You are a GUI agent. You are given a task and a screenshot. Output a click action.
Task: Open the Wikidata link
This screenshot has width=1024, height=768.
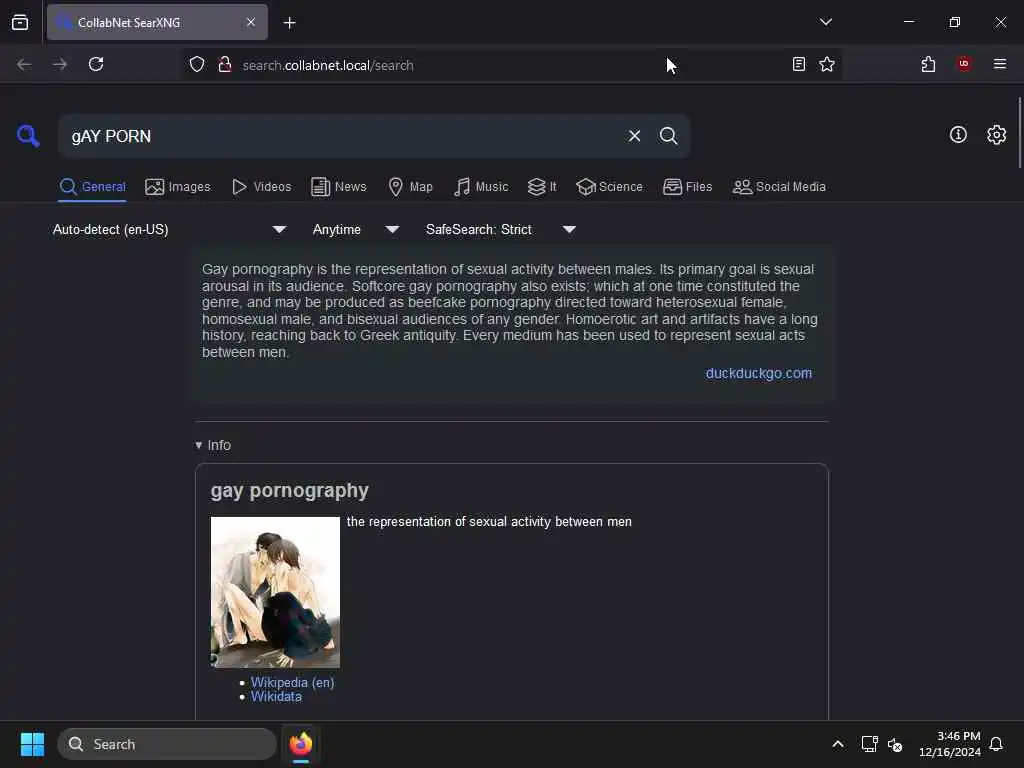coord(276,697)
